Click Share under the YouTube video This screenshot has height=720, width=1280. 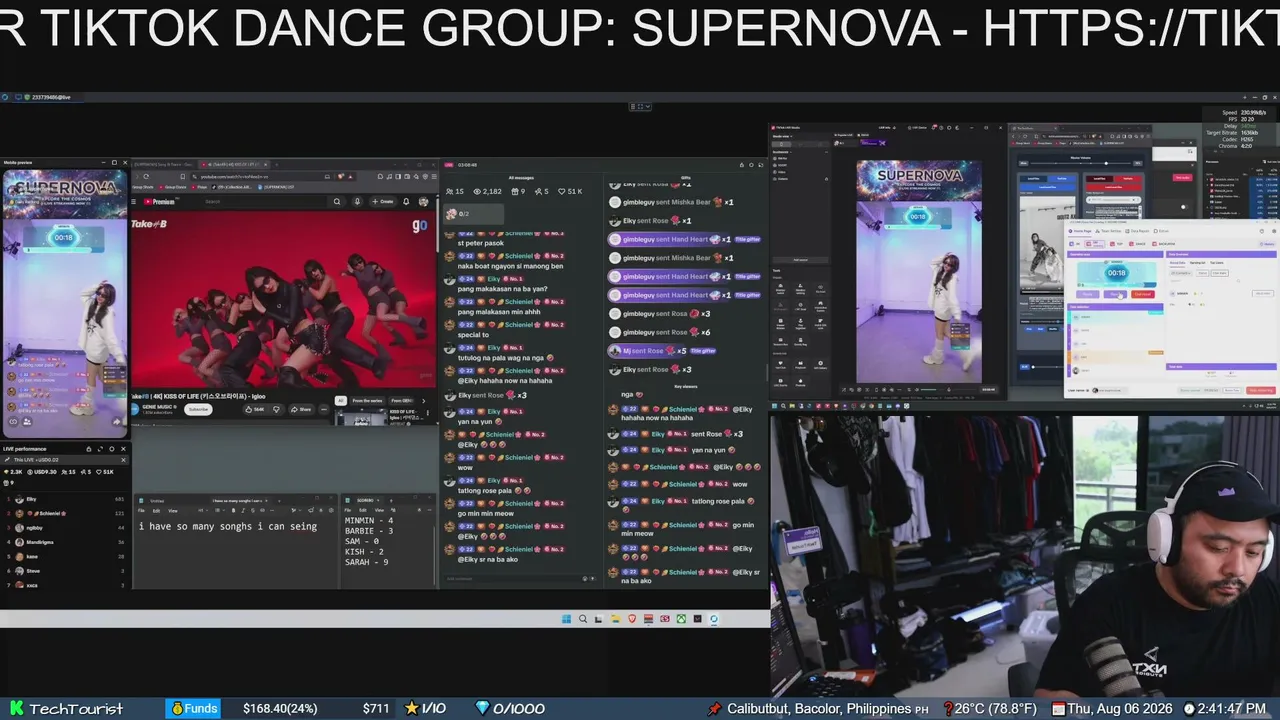tap(301, 409)
